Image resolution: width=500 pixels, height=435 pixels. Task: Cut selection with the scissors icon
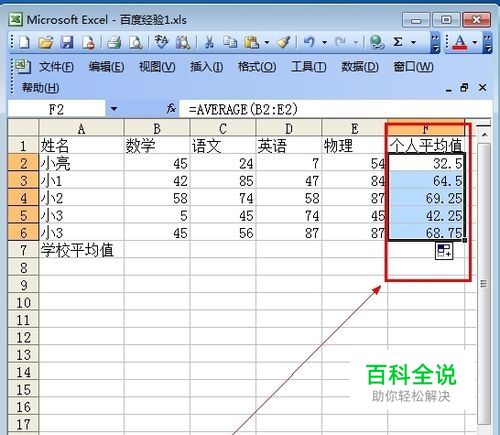click(x=209, y=43)
